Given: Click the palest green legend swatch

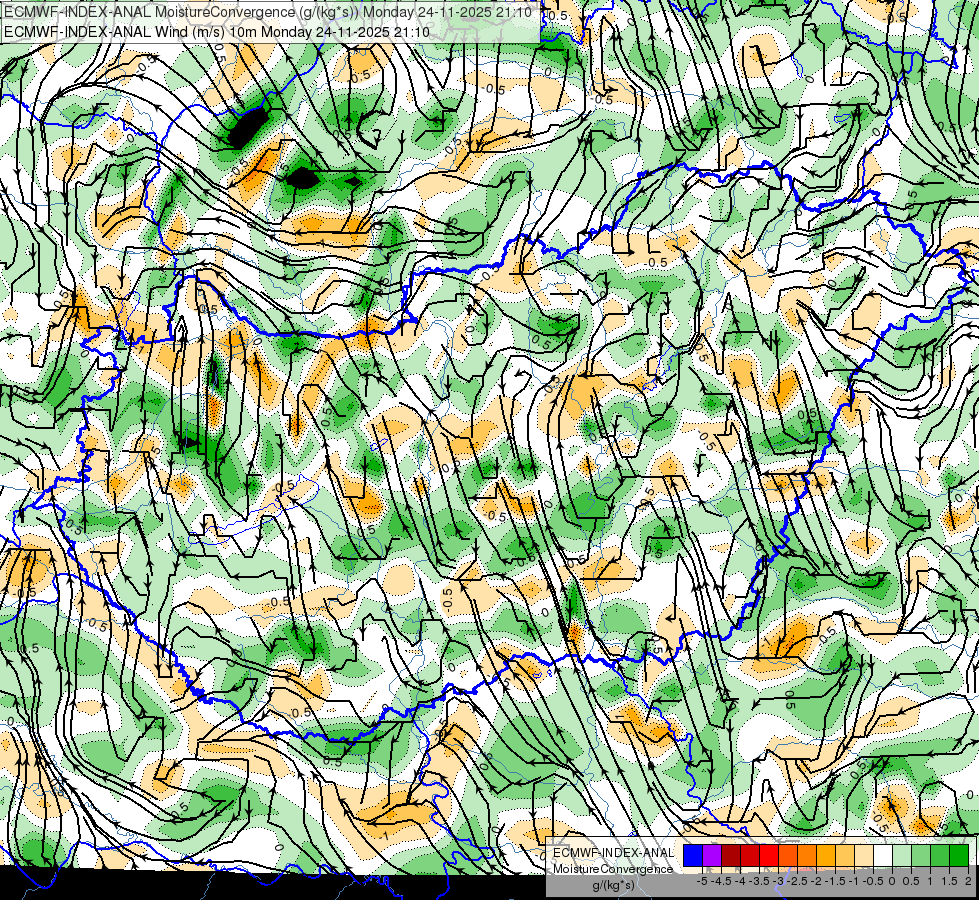Looking at the screenshot, I should (902, 856).
